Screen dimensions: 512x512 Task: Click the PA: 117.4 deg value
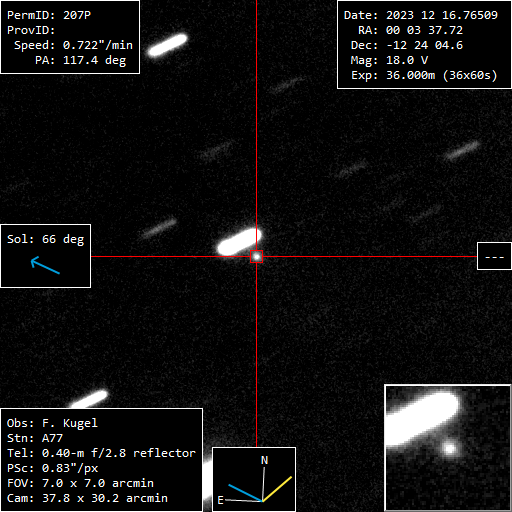point(81,60)
